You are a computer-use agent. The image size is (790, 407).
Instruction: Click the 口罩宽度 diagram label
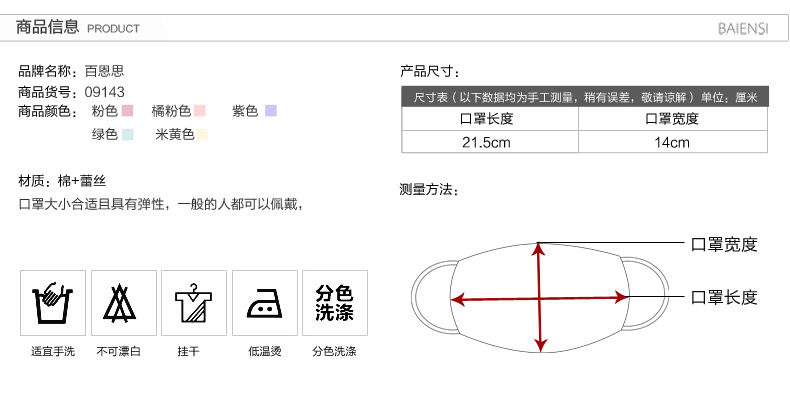(724, 244)
